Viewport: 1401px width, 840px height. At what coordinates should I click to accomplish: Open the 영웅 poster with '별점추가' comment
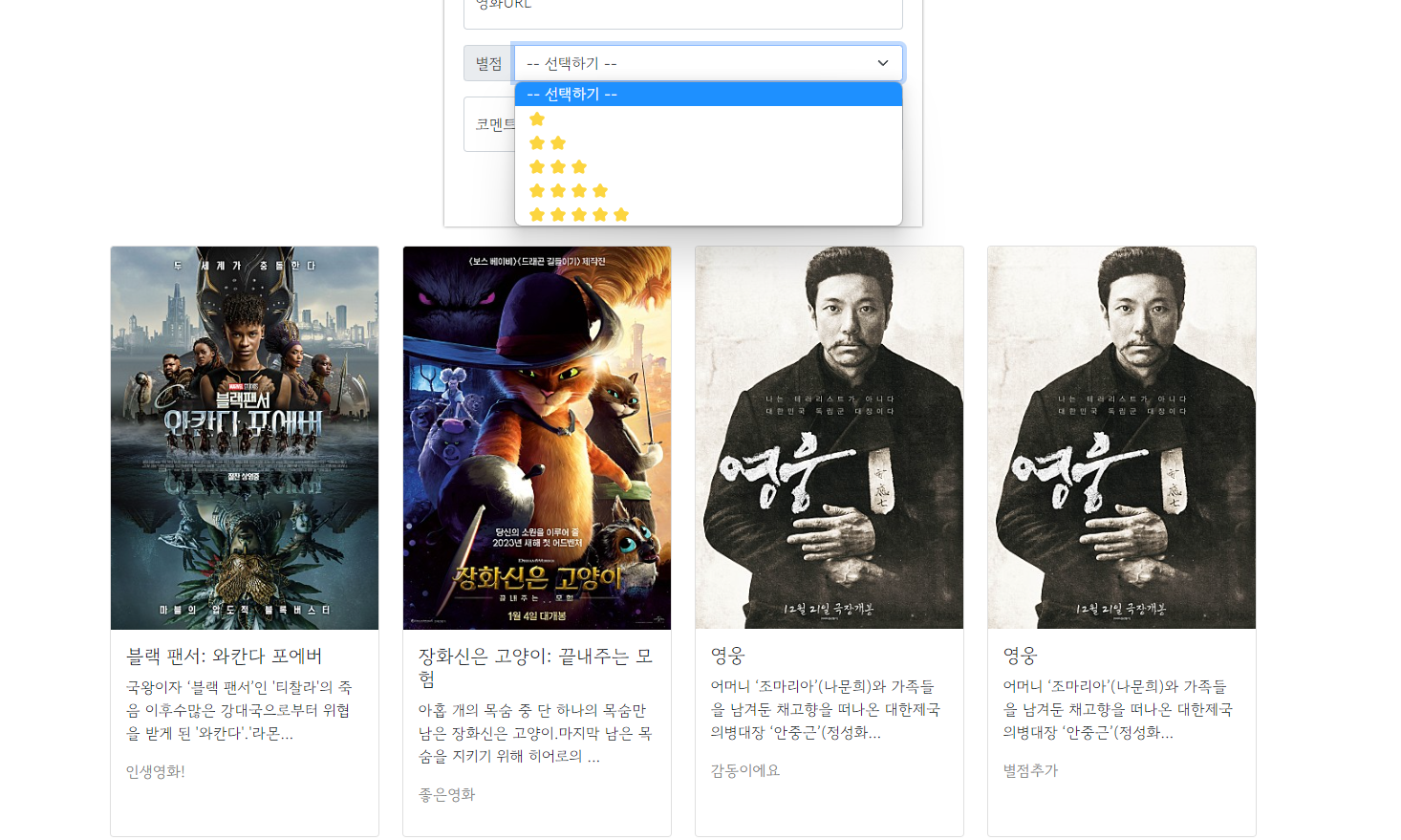click(x=1122, y=438)
